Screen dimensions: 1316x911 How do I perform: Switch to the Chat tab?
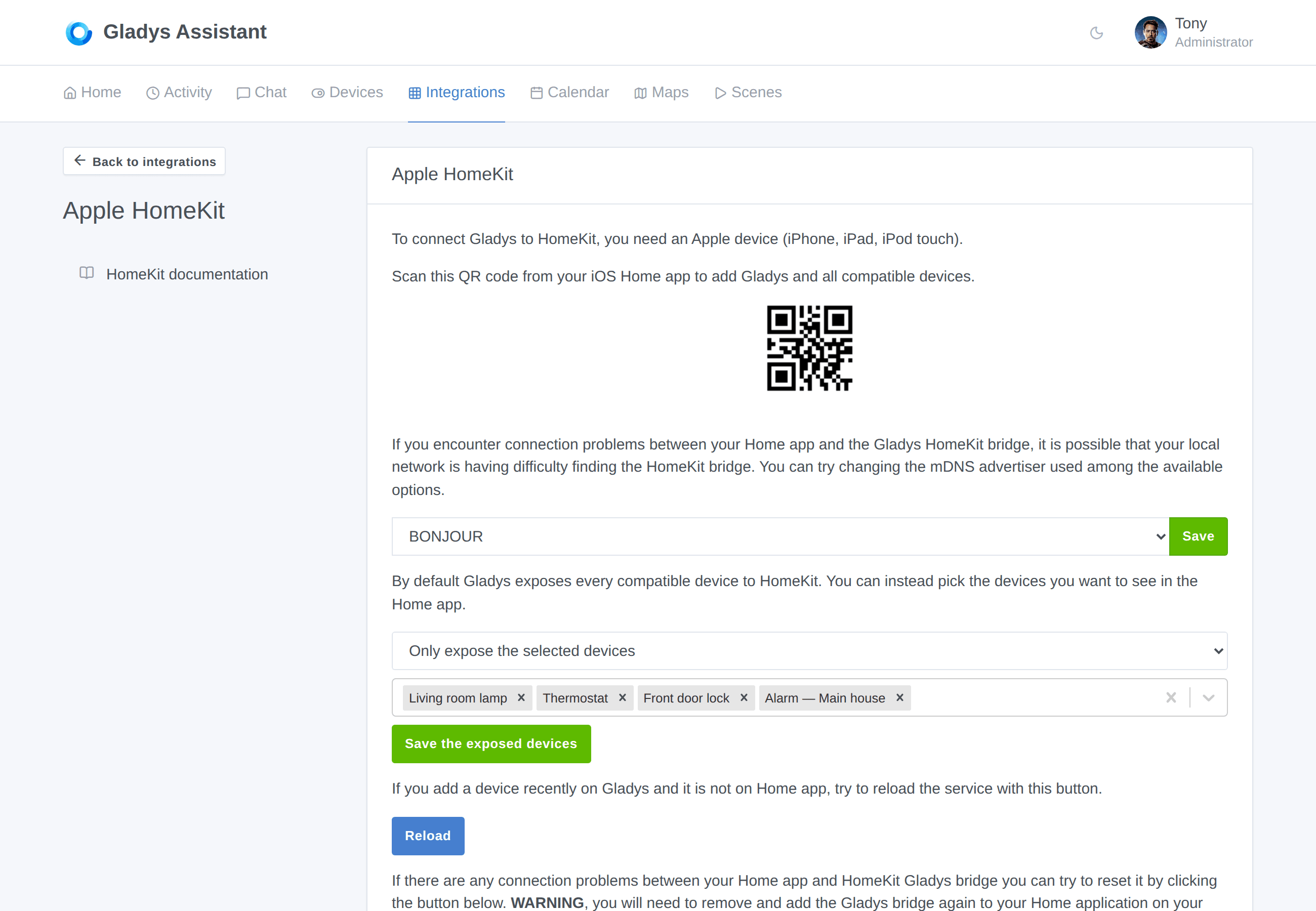(x=261, y=93)
